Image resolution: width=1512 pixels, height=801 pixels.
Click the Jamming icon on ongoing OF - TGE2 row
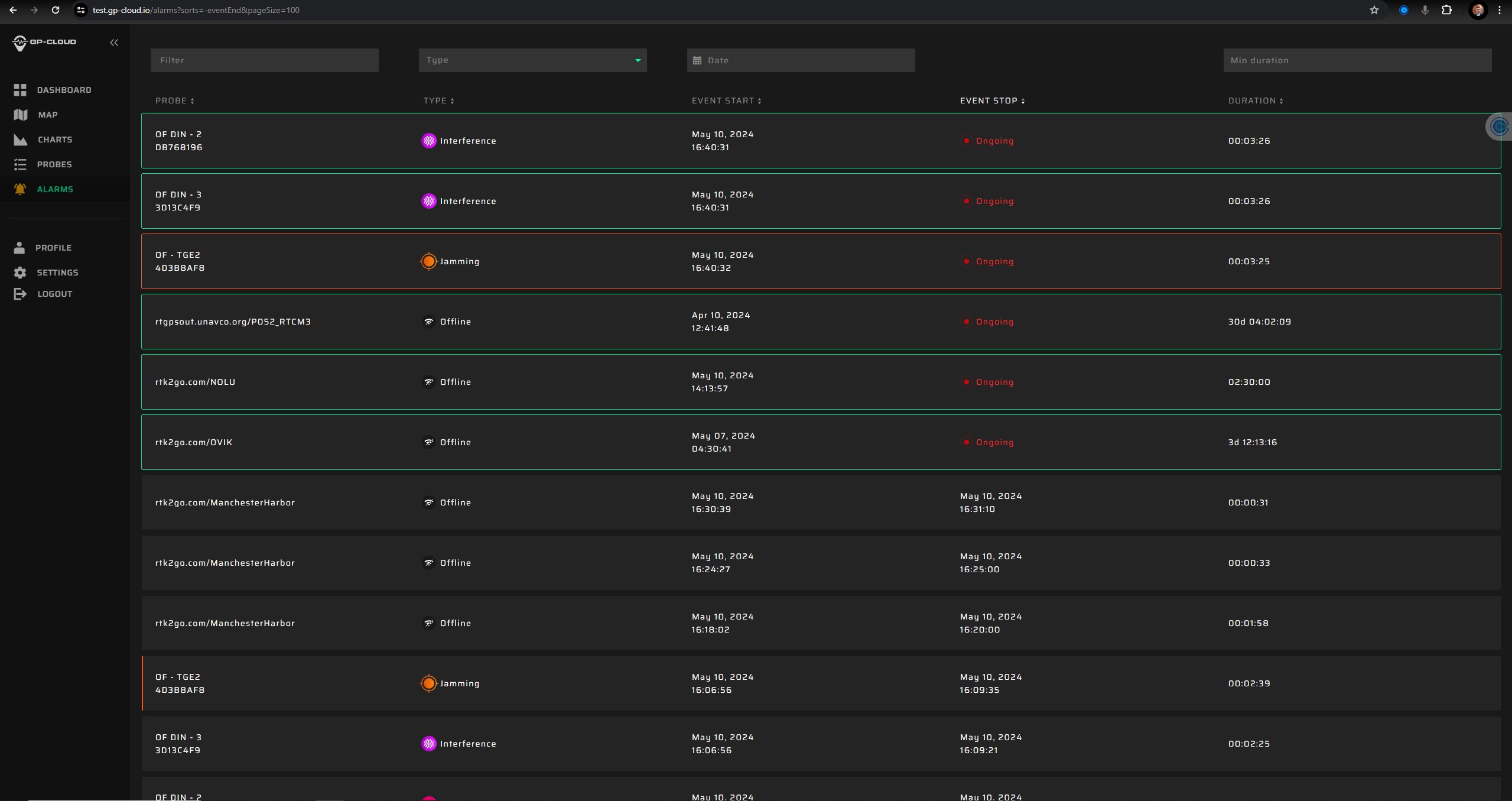pos(428,261)
